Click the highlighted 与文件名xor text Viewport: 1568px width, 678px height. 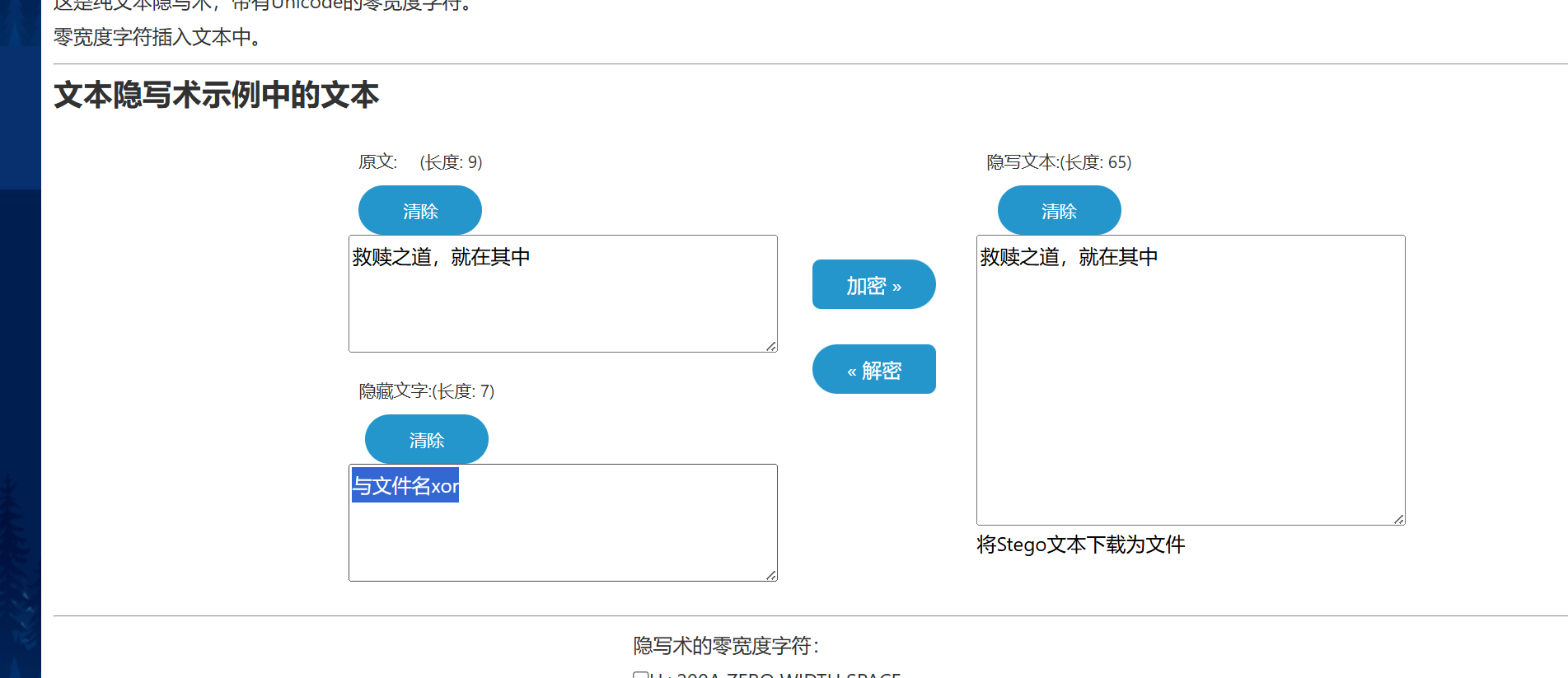coord(405,486)
